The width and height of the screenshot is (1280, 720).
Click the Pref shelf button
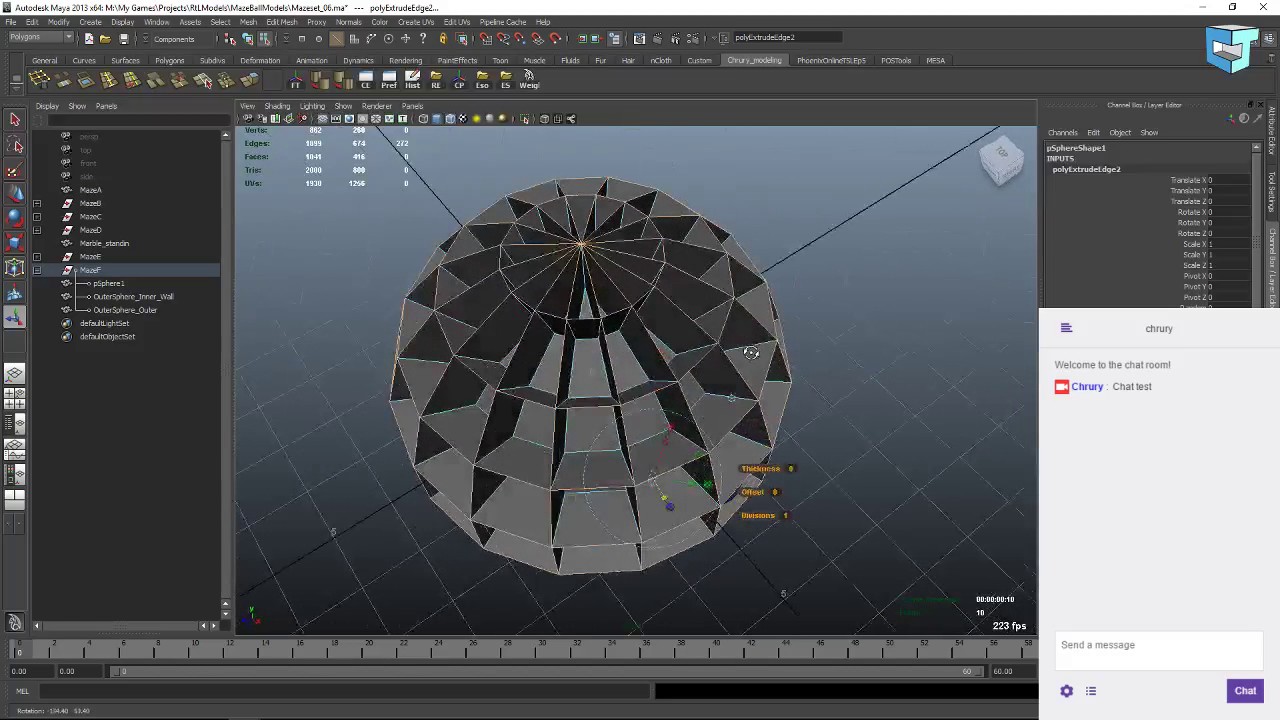click(x=389, y=80)
